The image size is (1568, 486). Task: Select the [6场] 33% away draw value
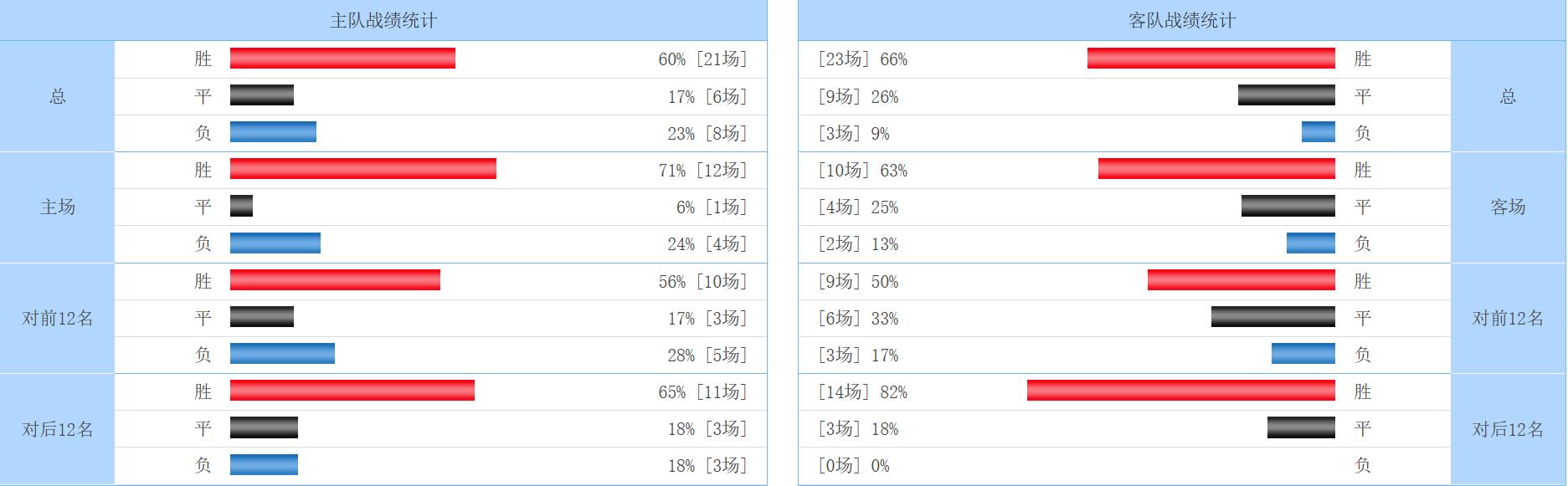pos(858,318)
